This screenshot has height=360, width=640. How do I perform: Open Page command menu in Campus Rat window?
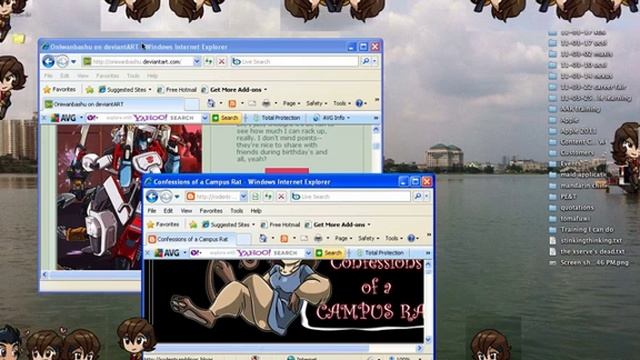[343, 238]
